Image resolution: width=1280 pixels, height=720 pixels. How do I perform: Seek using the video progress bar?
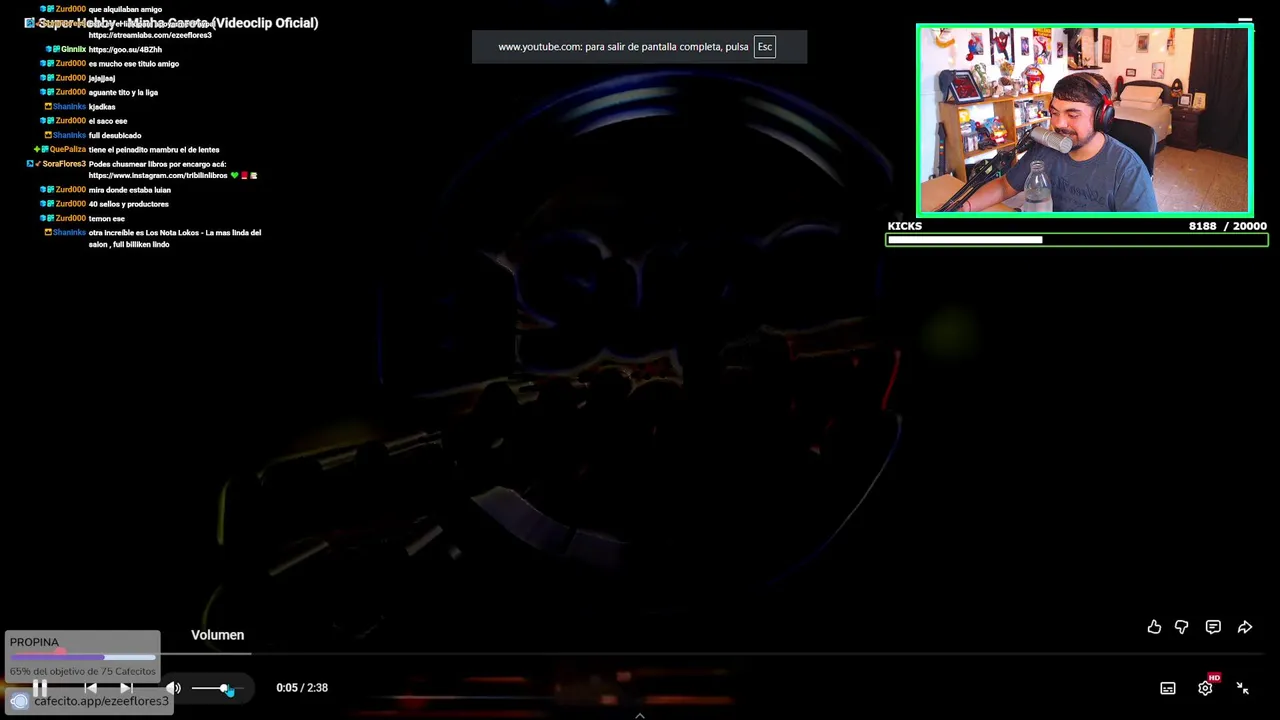tap(640, 655)
